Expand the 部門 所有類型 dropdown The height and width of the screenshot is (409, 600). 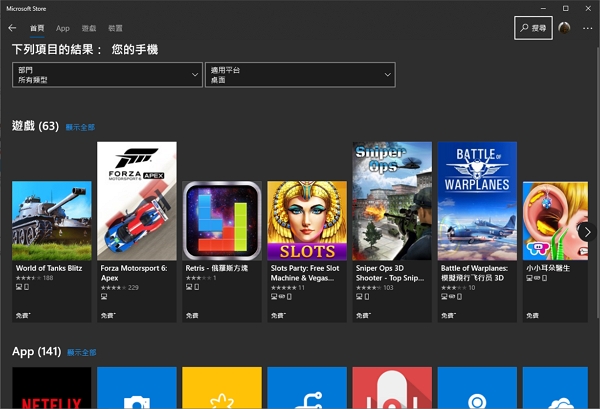(107, 75)
